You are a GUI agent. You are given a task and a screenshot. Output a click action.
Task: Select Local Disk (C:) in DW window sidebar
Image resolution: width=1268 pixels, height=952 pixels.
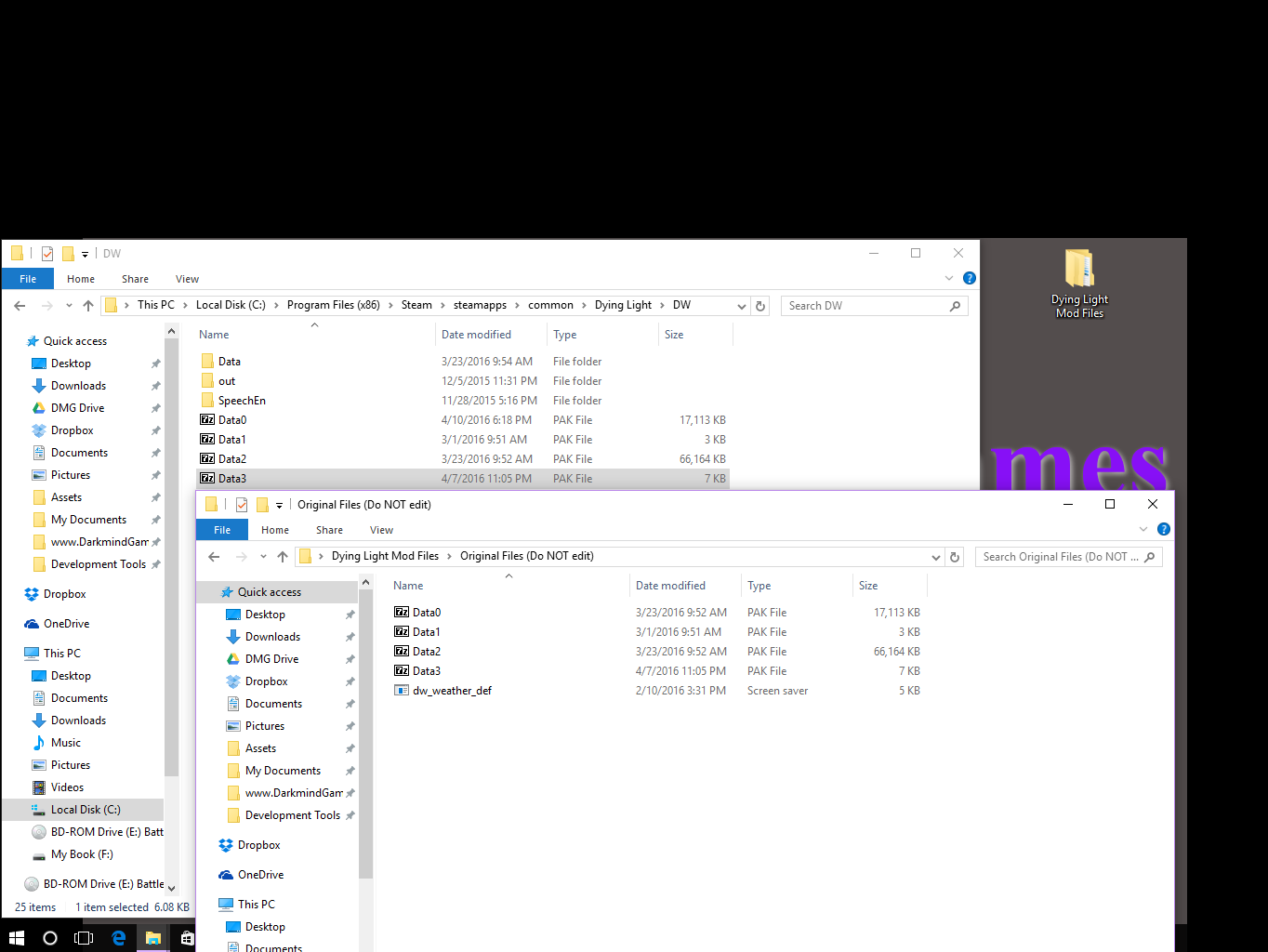(86, 810)
